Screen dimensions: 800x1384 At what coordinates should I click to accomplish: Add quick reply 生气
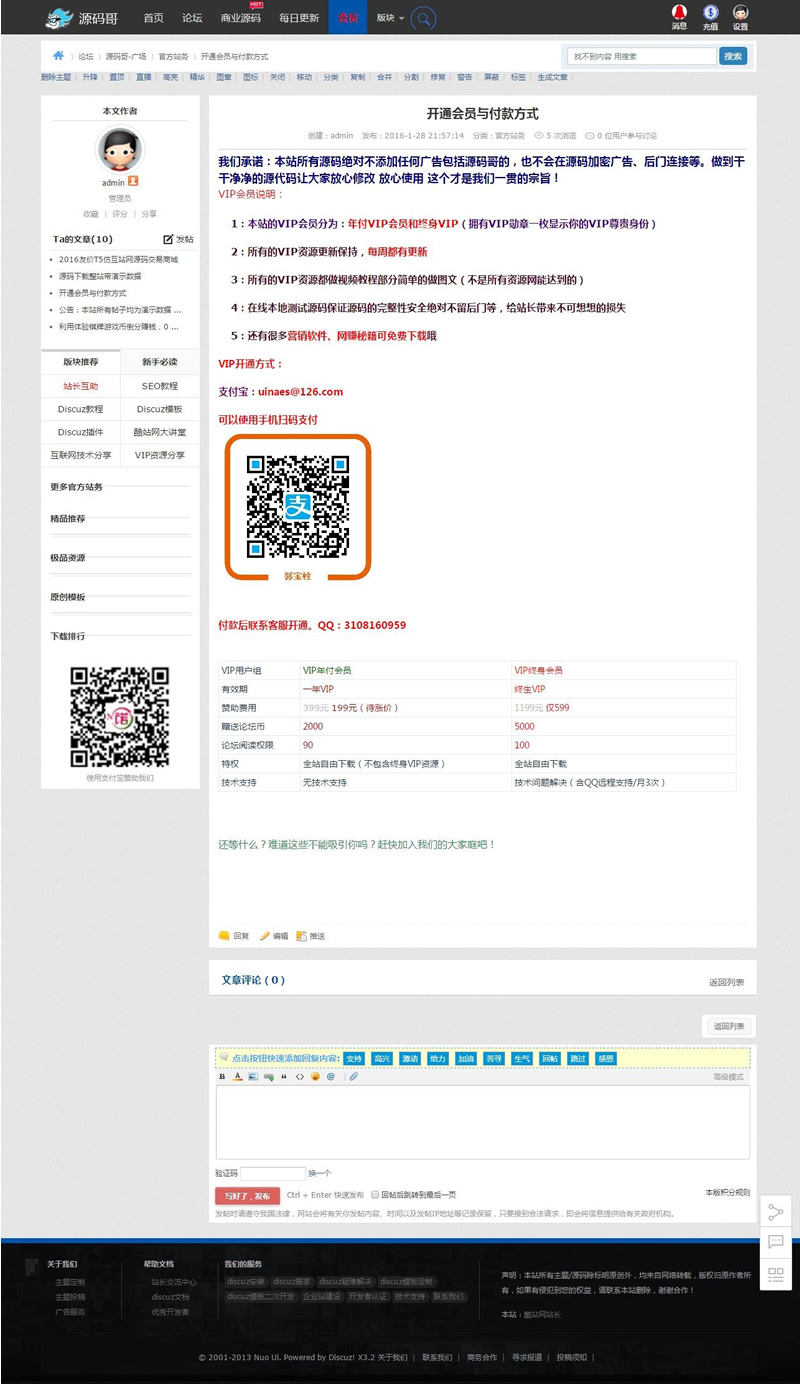point(521,1058)
